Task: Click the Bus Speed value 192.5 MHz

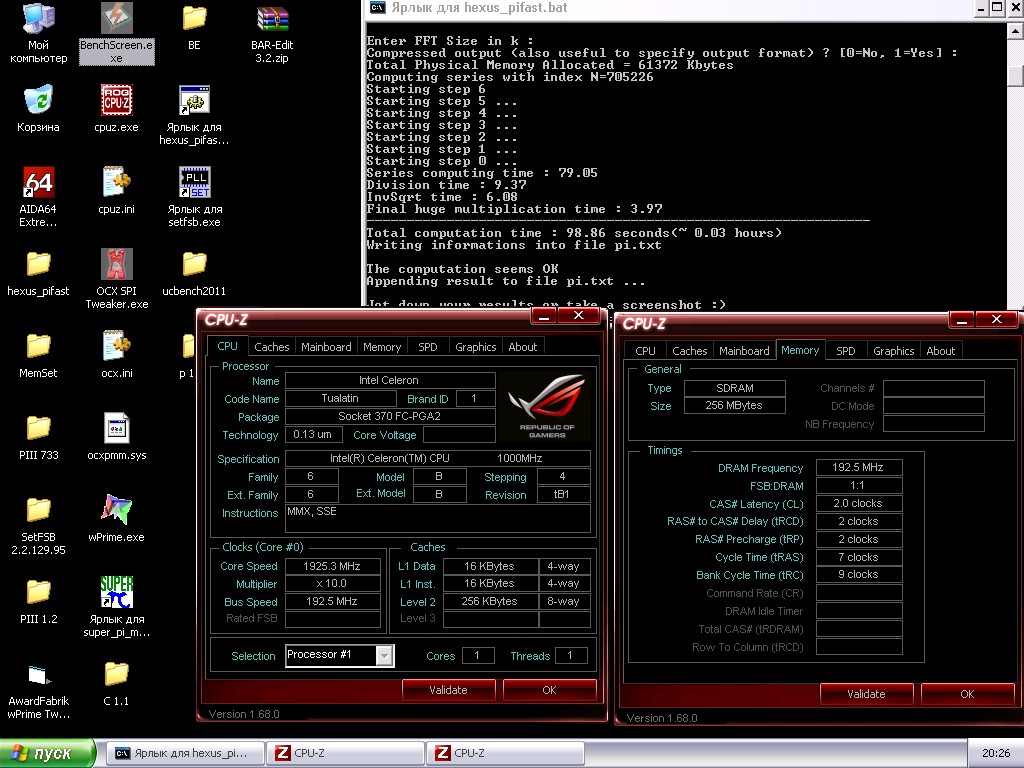Action: click(x=332, y=601)
